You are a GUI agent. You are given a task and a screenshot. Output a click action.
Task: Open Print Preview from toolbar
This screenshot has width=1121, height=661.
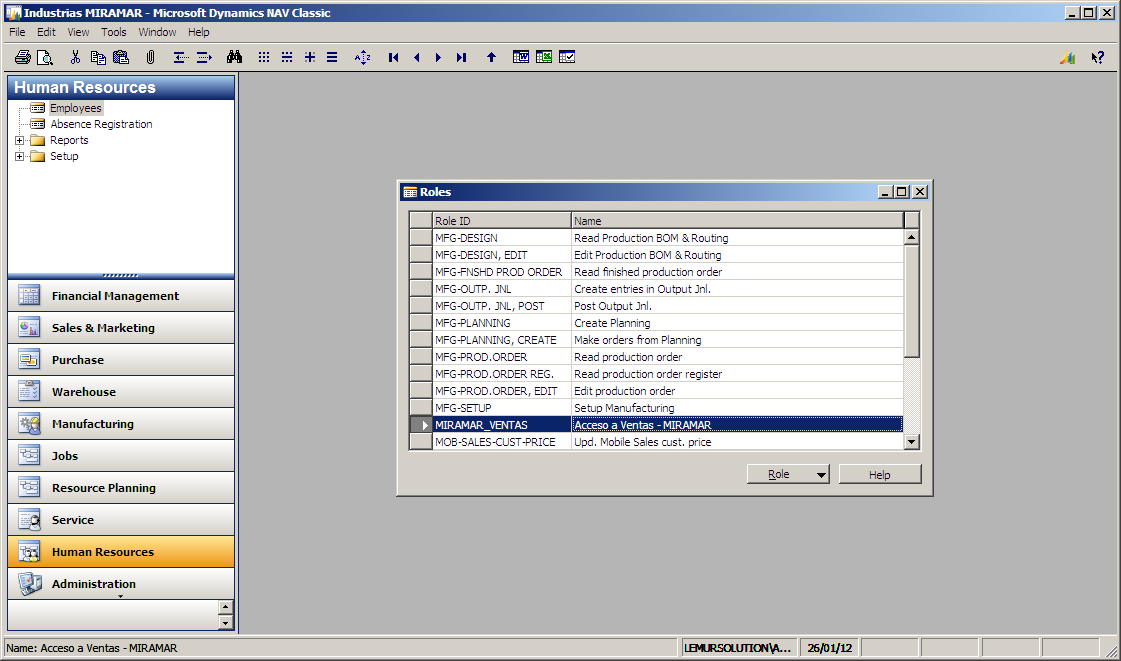[45, 57]
